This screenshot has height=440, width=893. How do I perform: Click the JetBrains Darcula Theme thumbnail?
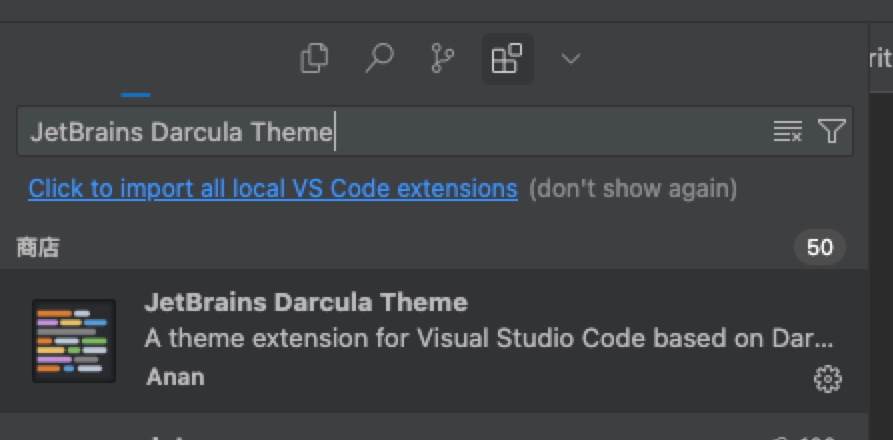[74, 340]
